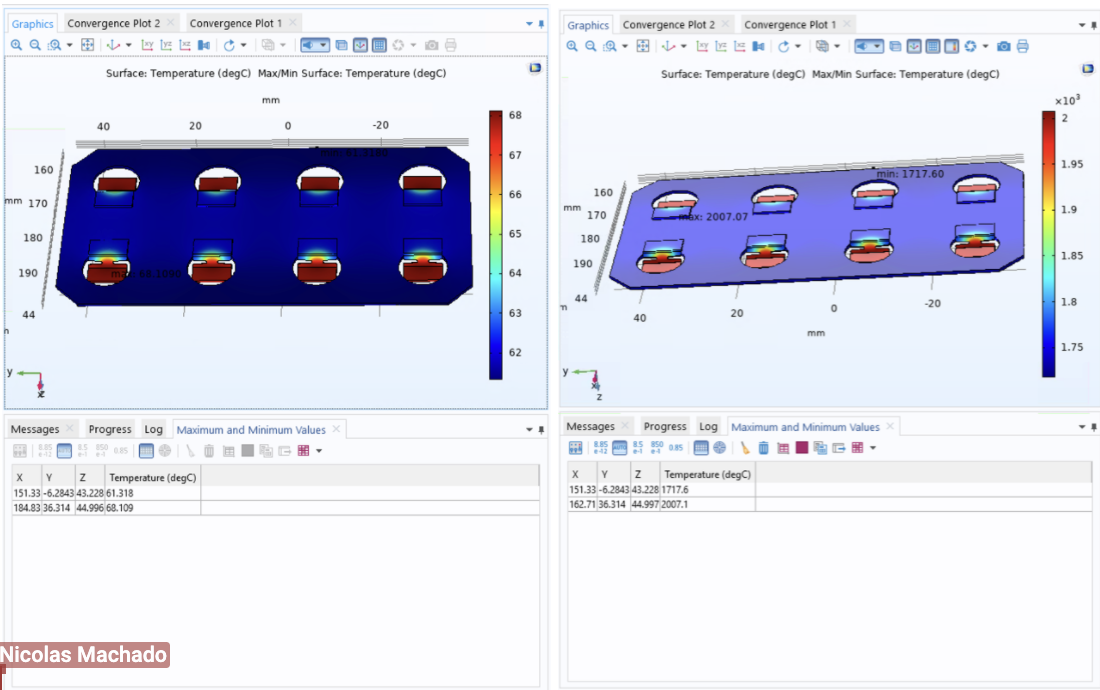This screenshot has height=690, width=1100.
Task: Set YZ view in the right Graphics window
Action: [x=721, y=46]
